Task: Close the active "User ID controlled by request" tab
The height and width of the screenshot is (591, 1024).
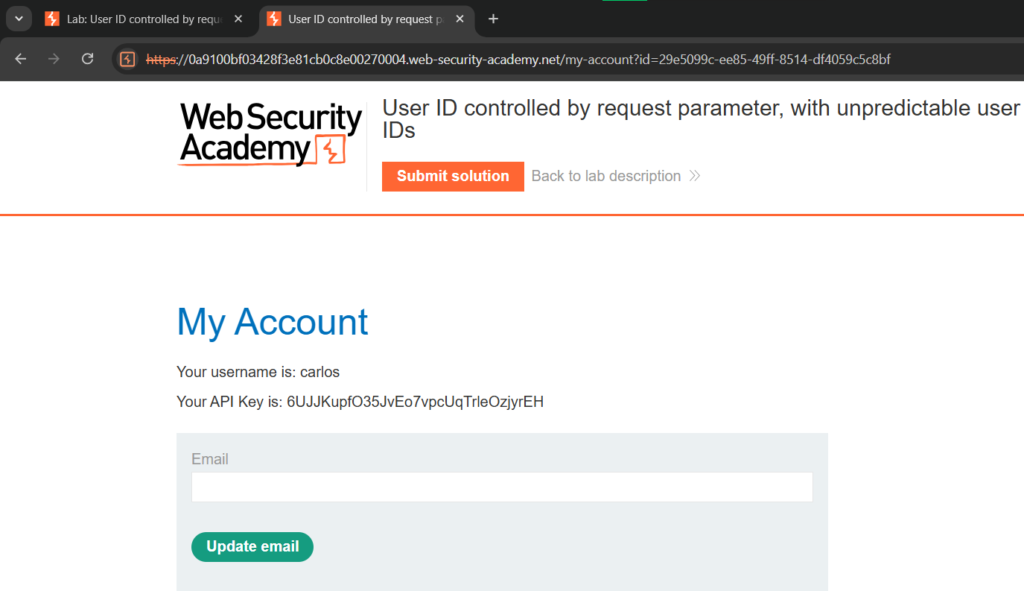Action: tap(459, 19)
